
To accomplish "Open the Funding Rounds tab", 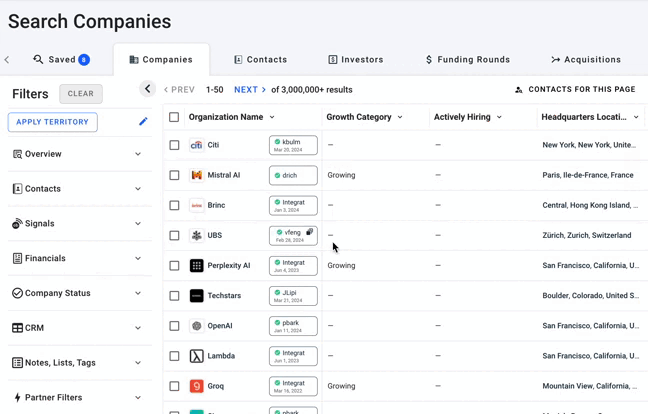I will 467,60.
